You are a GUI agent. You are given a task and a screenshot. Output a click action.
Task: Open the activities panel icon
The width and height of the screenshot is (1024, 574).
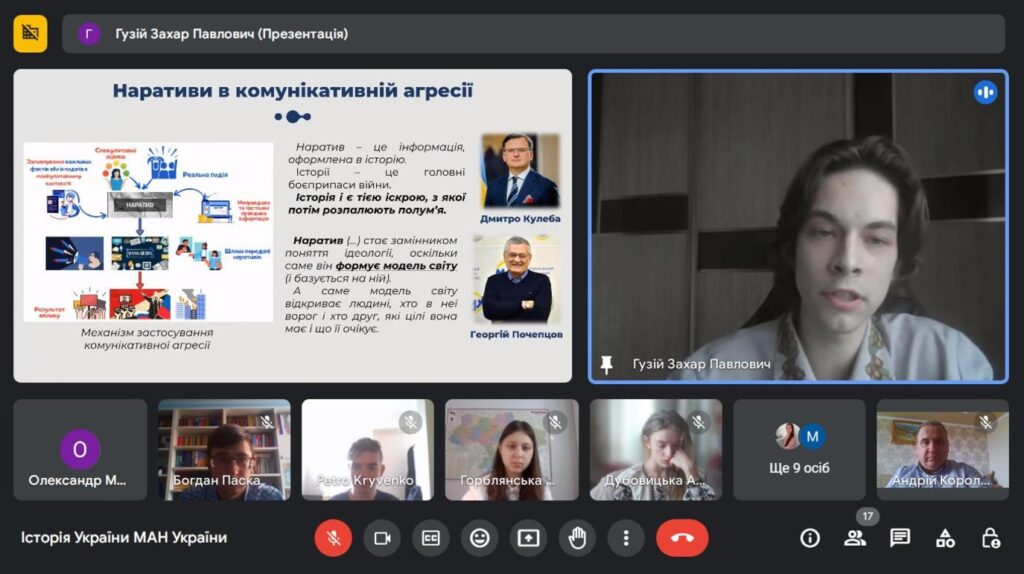tap(945, 538)
